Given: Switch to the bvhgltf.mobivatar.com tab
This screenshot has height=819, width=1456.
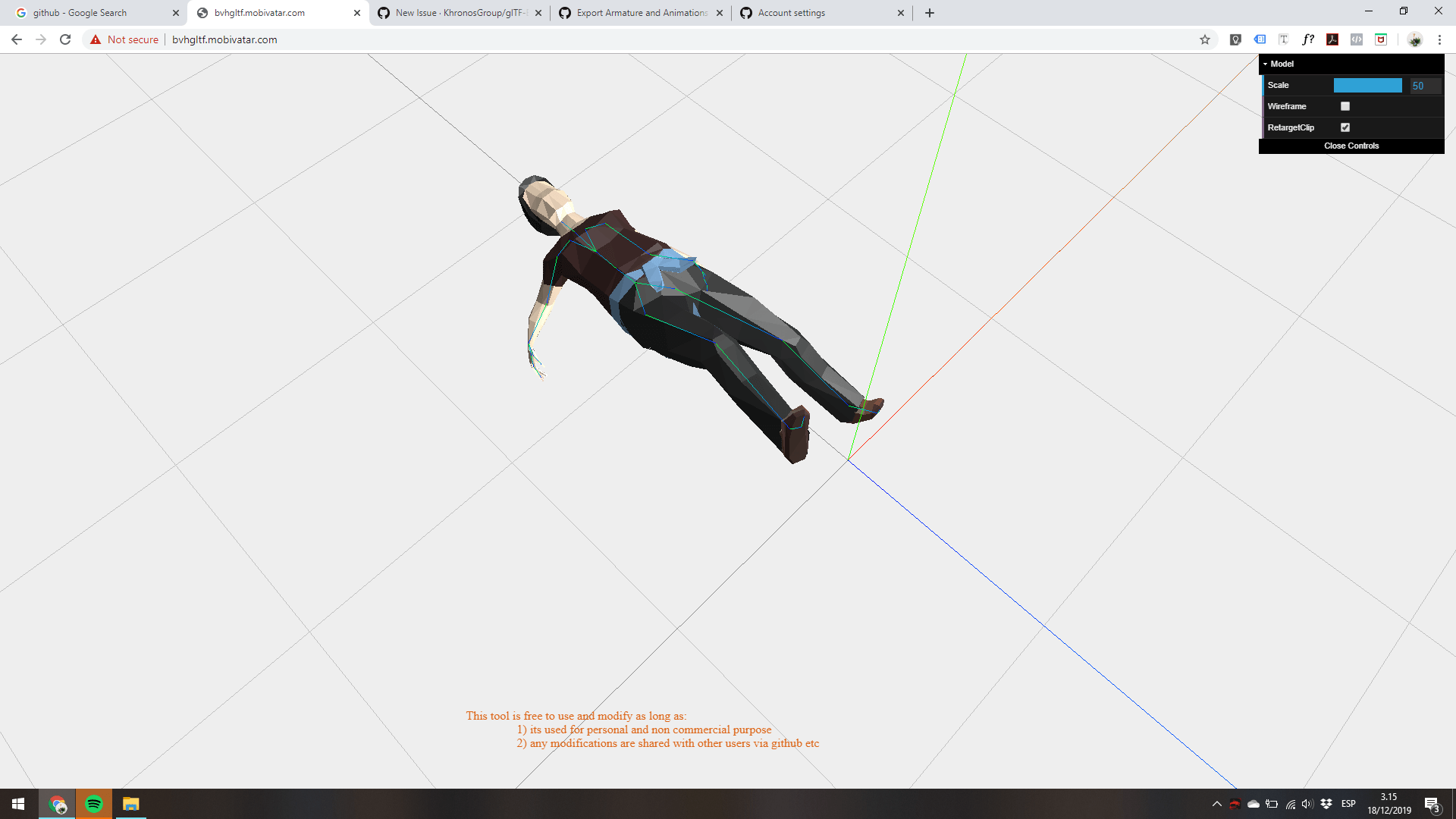Looking at the screenshot, I should pyautogui.click(x=273, y=12).
